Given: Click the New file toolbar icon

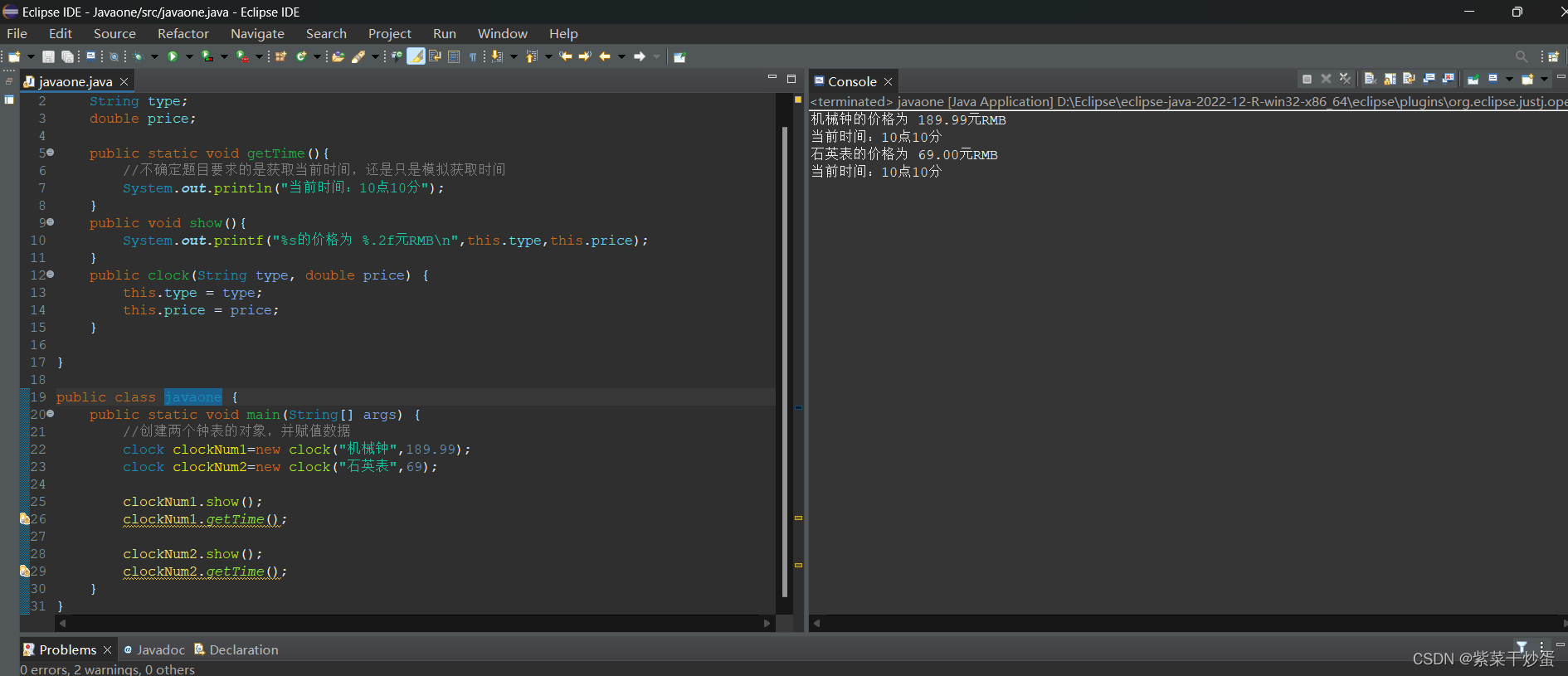Looking at the screenshot, I should (x=14, y=56).
